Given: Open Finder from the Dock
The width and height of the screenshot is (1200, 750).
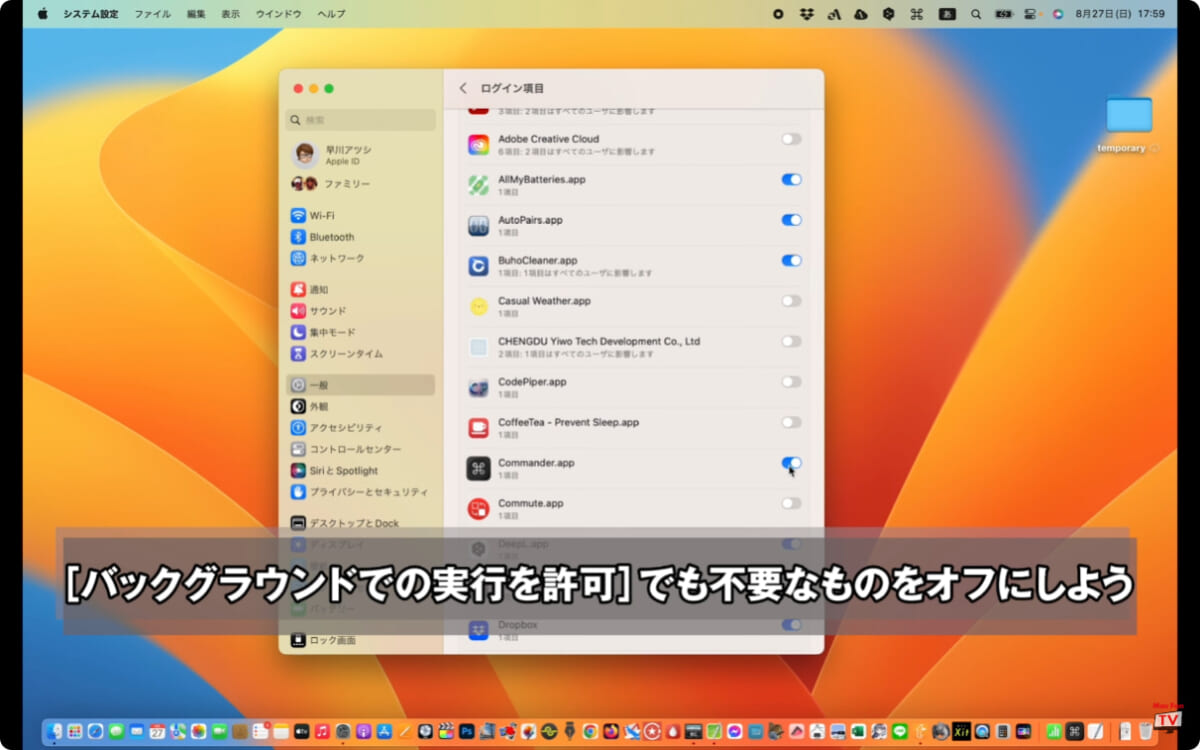Looking at the screenshot, I should [x=54, y=731].
